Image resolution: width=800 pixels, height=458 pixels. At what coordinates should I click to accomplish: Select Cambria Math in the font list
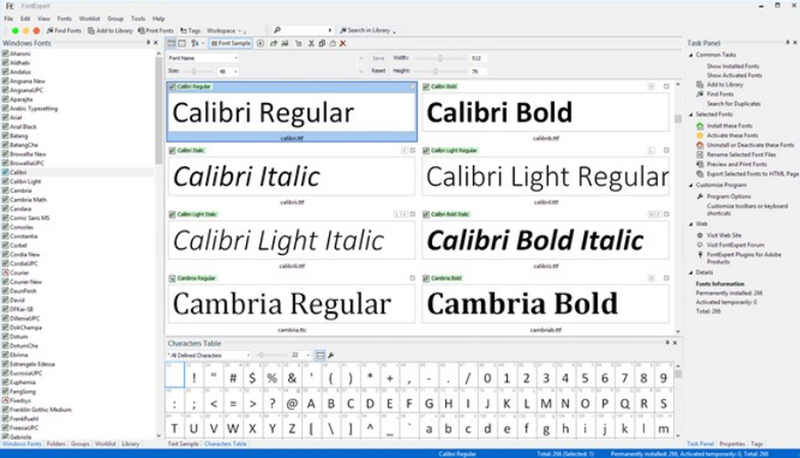click(x=28, y=199)
